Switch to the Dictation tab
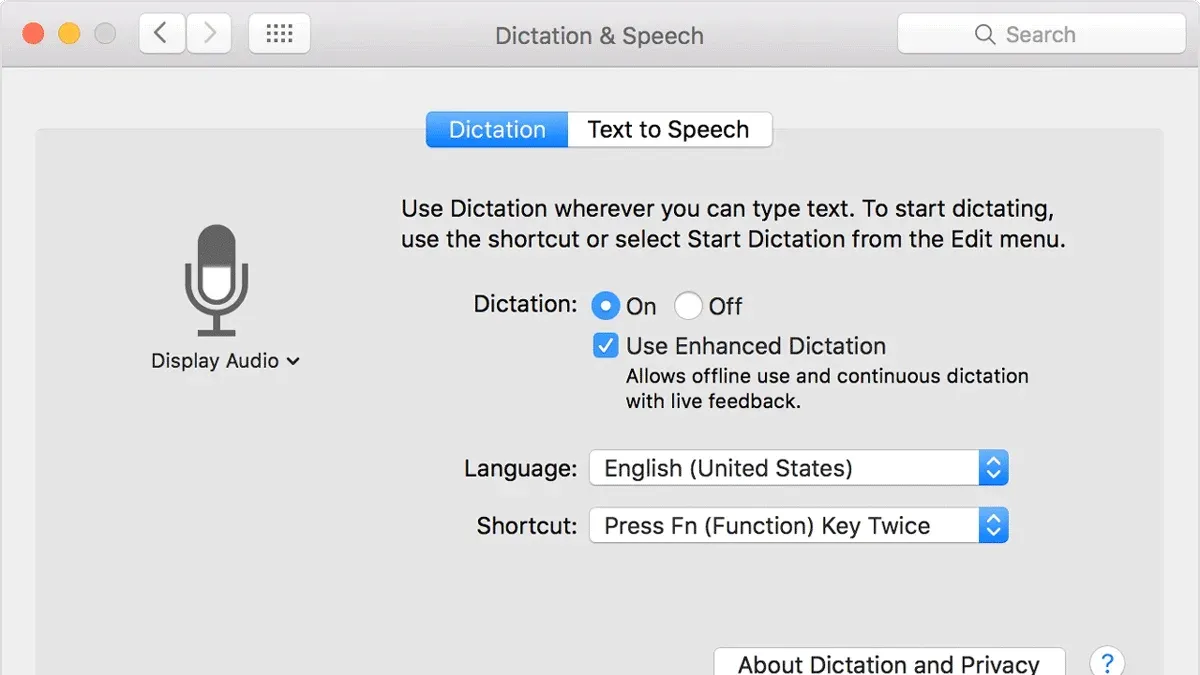Image resolution: width=1200 pixels, height=675 pixels. 497,130
